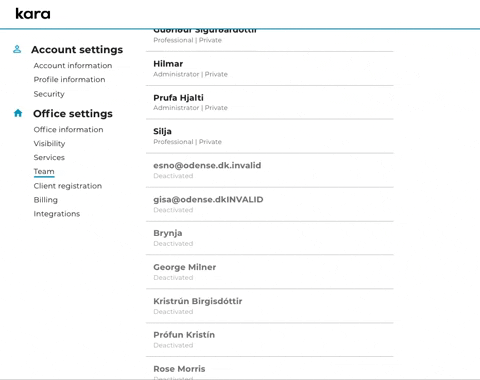Open Client registration settings
480x380 pixels.
click(68, 186)
